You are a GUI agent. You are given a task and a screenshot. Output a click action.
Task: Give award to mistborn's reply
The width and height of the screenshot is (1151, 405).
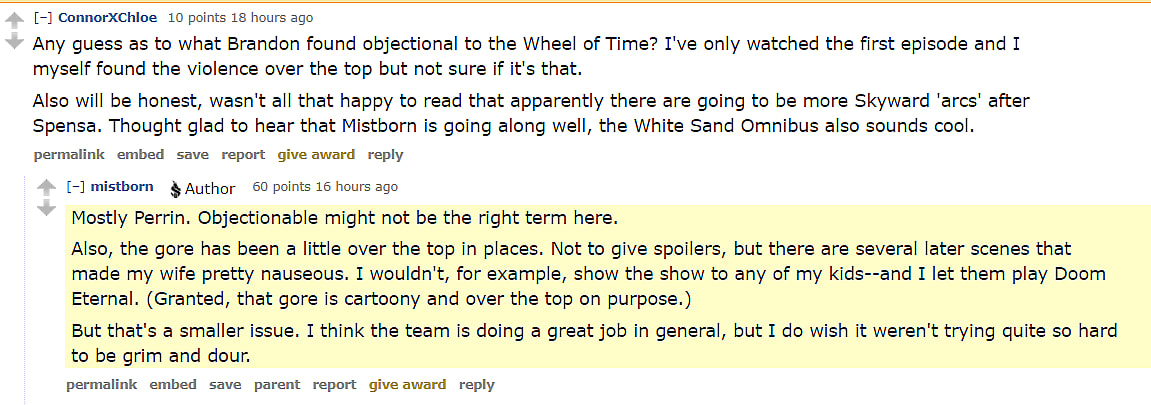coord(408,385)
